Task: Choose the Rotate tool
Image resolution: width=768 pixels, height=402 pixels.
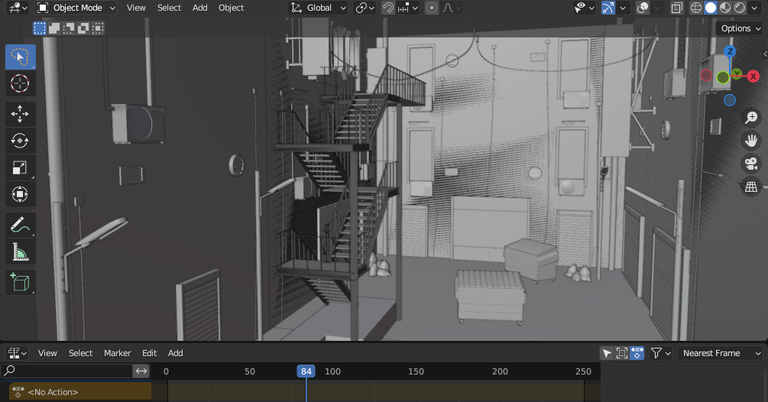Action: [x=20, y=140]
